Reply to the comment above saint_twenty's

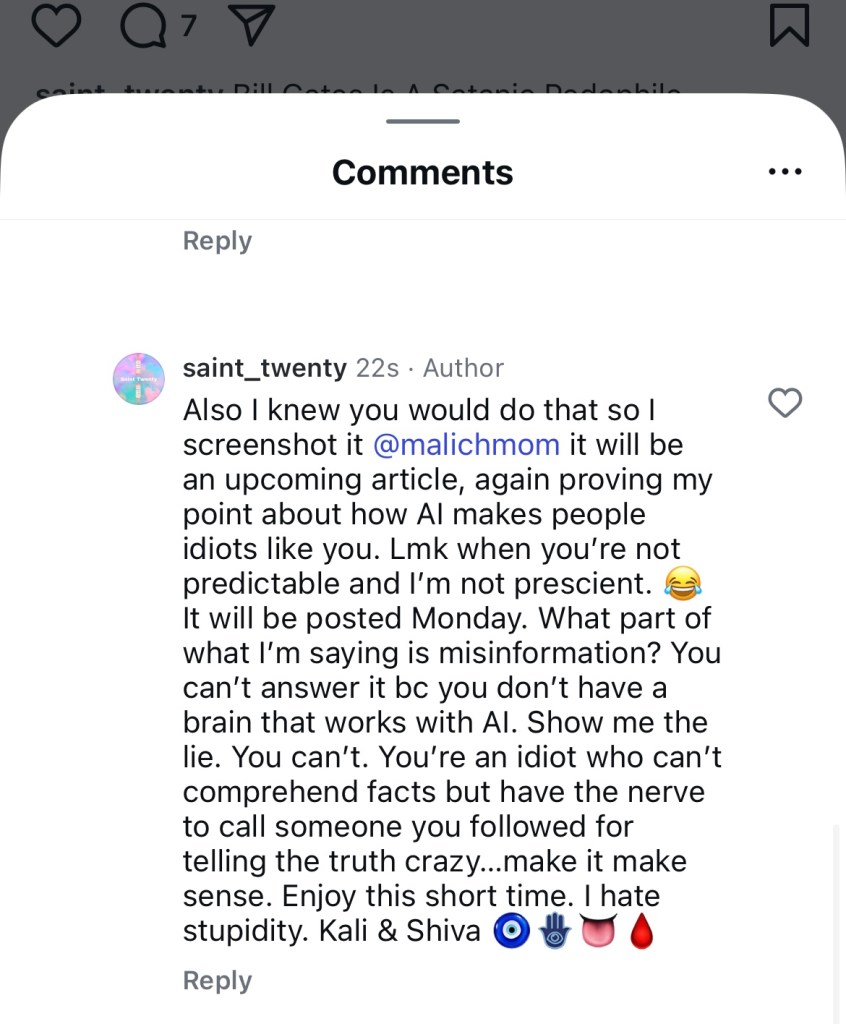pos(217,241)
